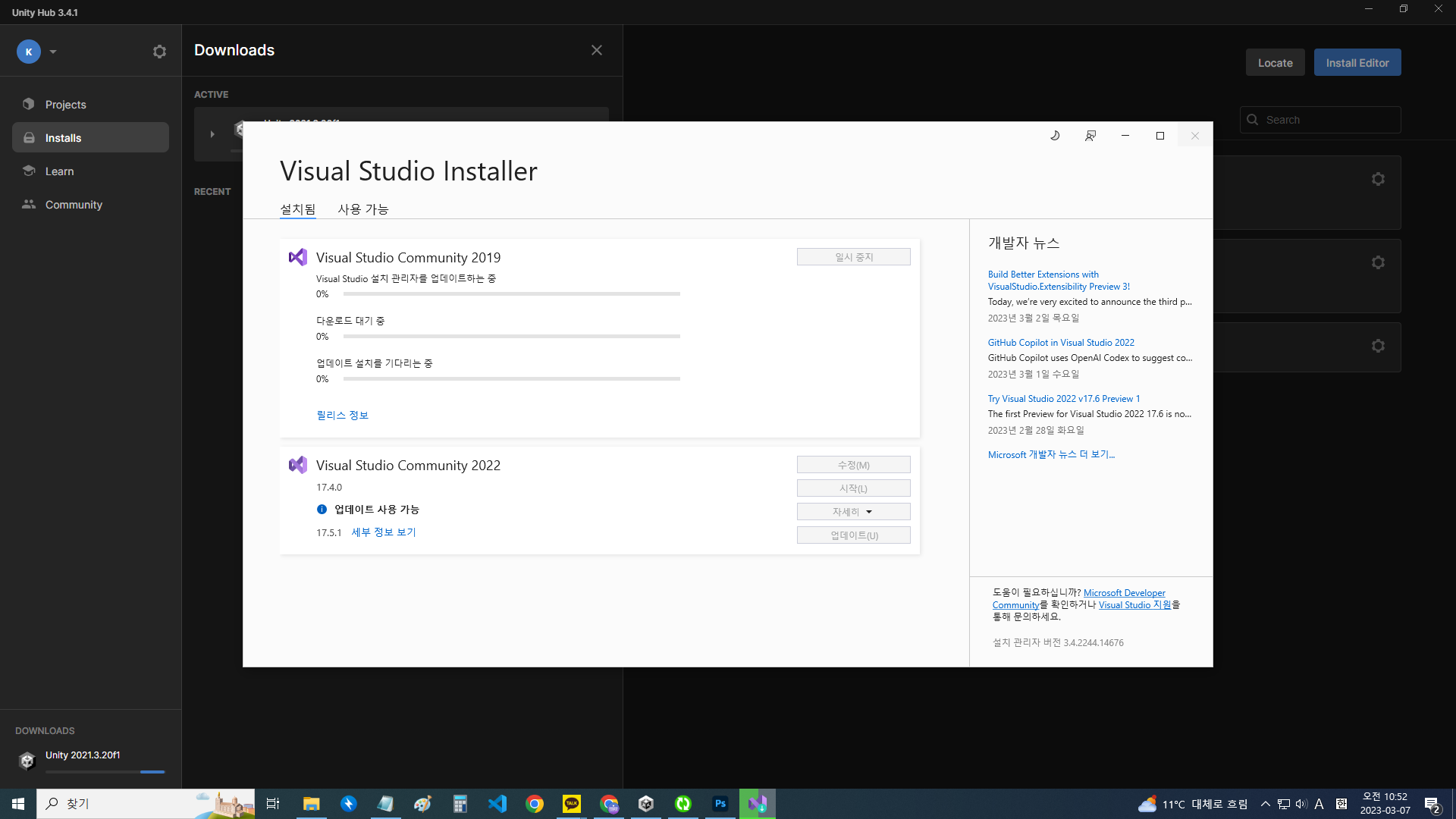Screen dimensions: 1456x819
Task: Open Unity Hub from taskbar
Action: (646, 804)
